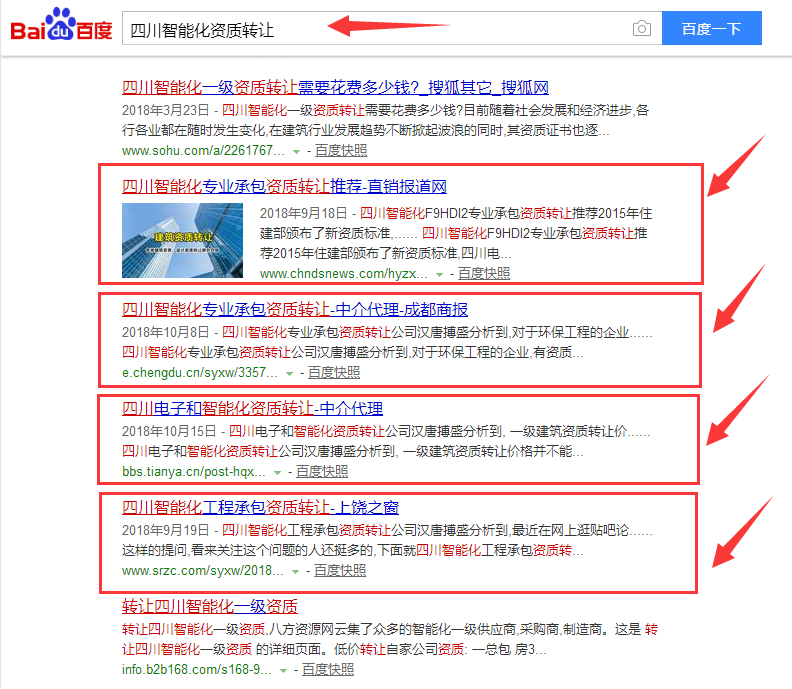792x689 pixels.
Task: Click the bbs.tianya.cn/post-hqx... URL text
Action: (193, 472)
